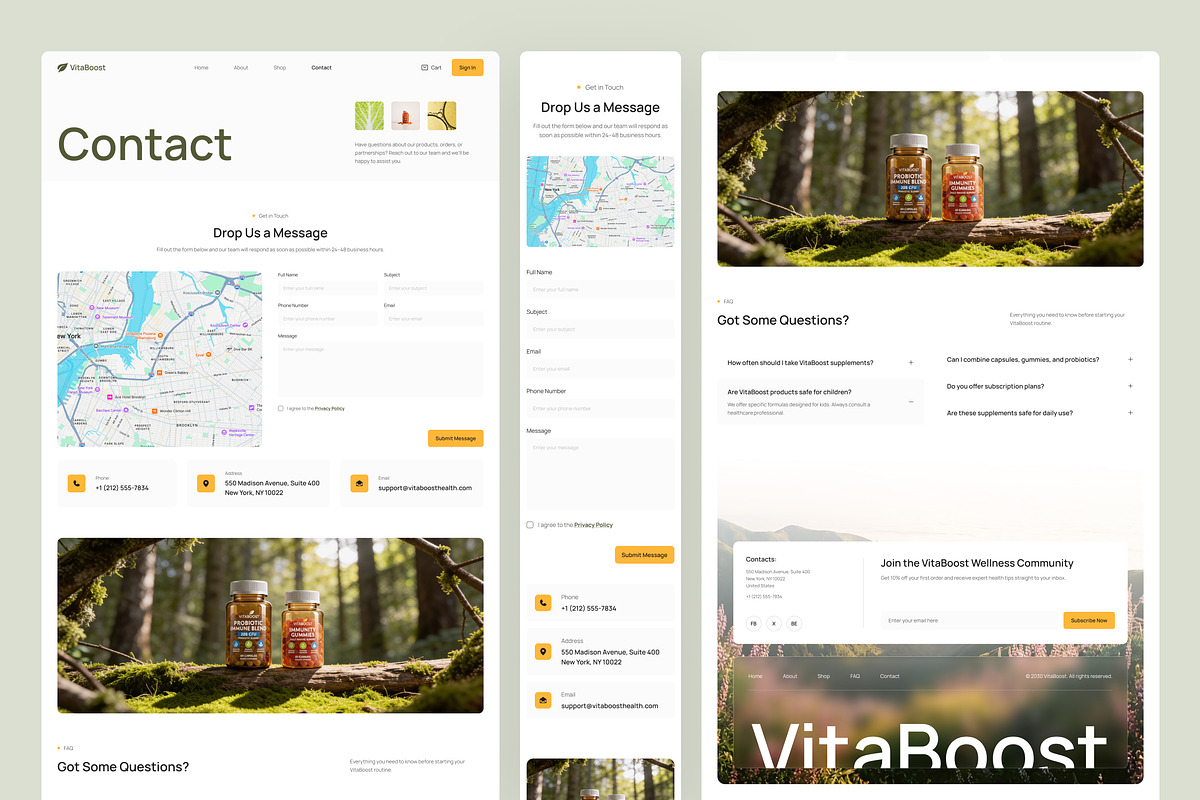Click 'Join the VitaBoost Wellness Community' heading
This screenshot has height=800, width=1200.
[x=977, y=563]
